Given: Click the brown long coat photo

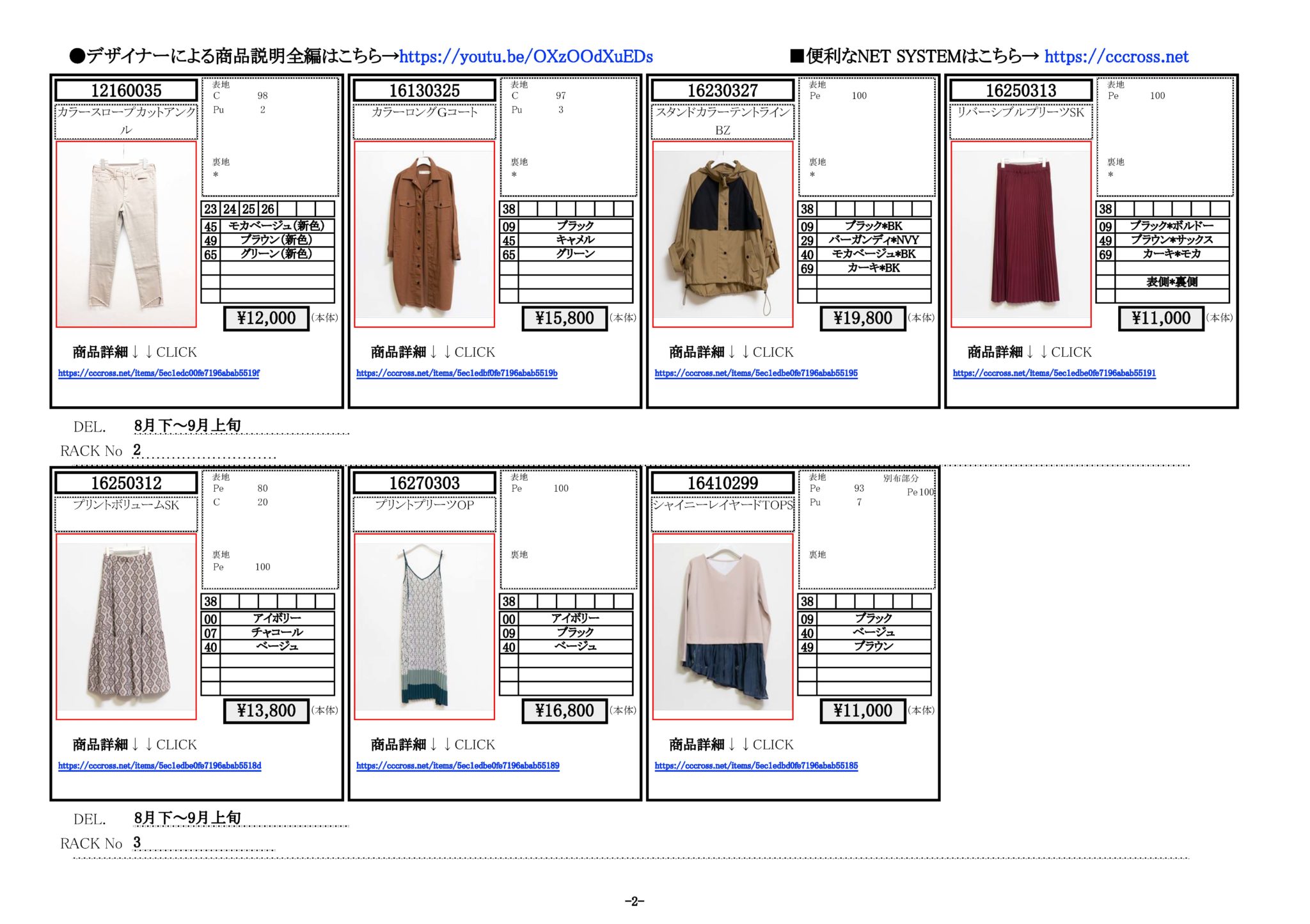Looking at the screenshot, I should pos(424,234).
